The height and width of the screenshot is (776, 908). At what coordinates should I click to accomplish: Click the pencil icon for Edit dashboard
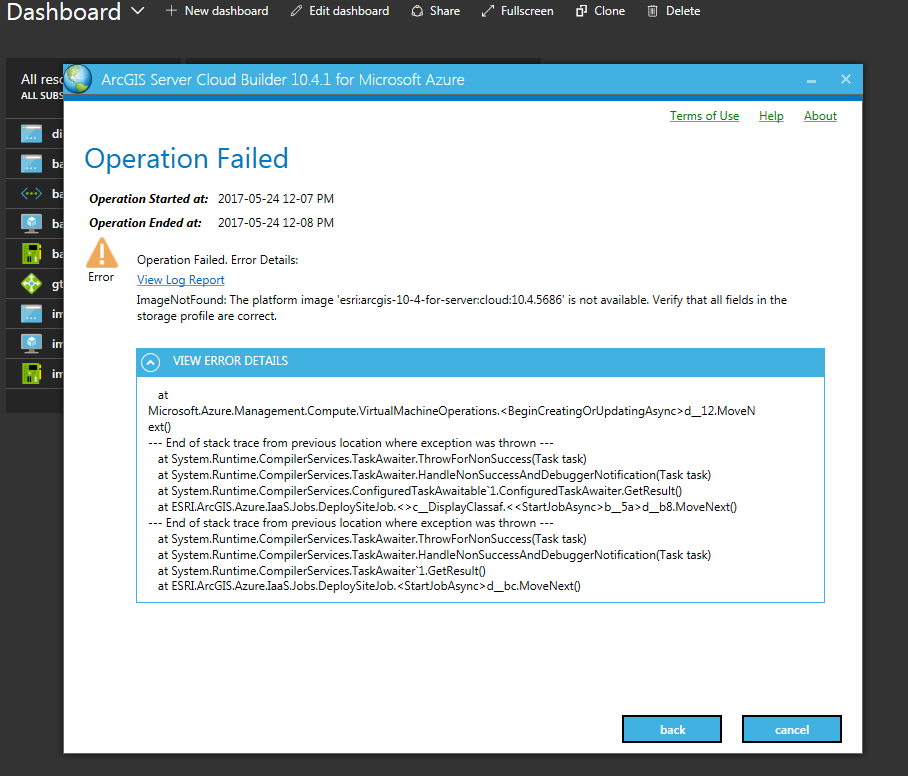(x=296, y=11)
